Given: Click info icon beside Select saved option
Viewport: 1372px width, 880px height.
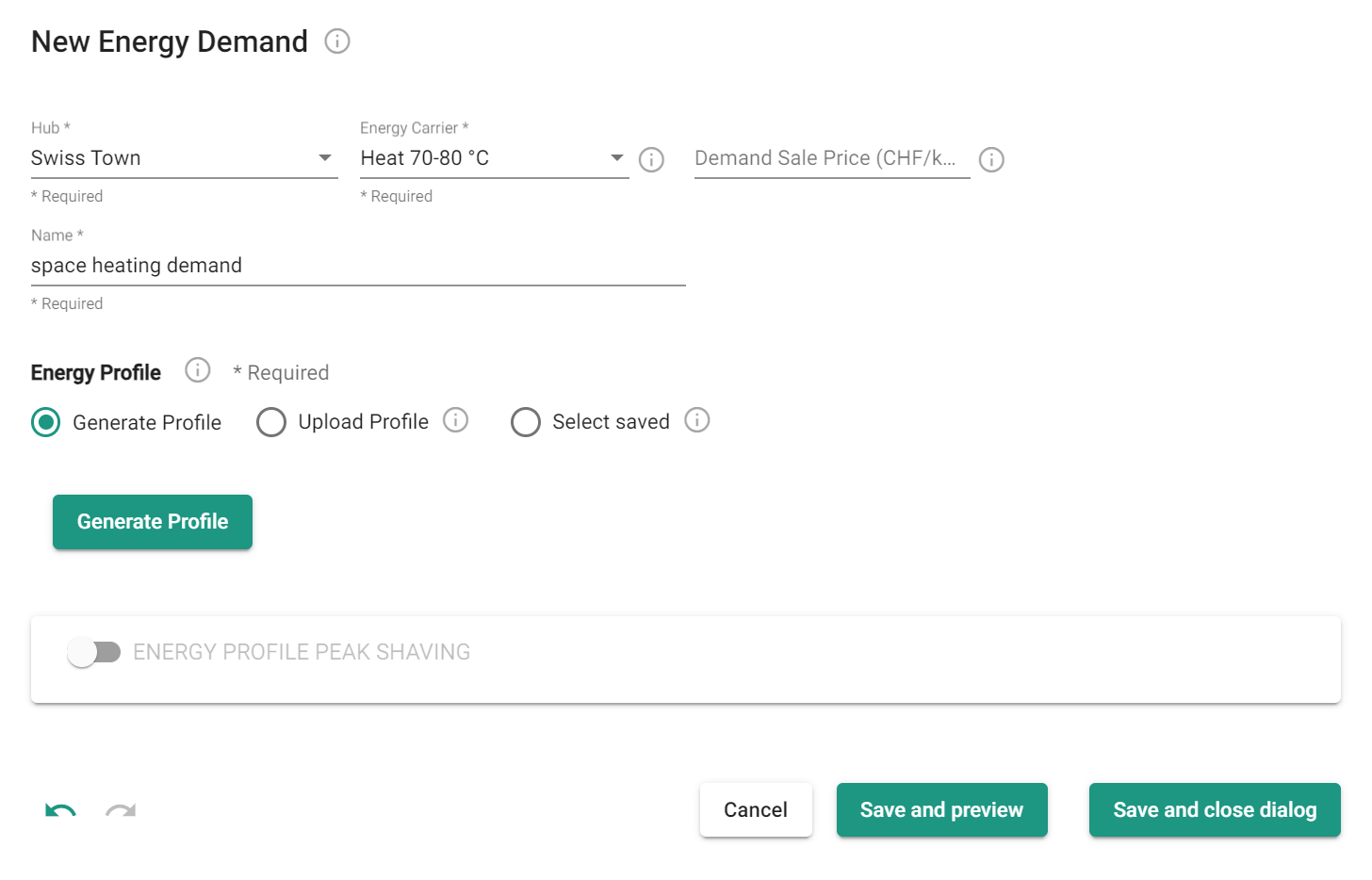Looking at the screenshot, I should [x=697, y=420].
